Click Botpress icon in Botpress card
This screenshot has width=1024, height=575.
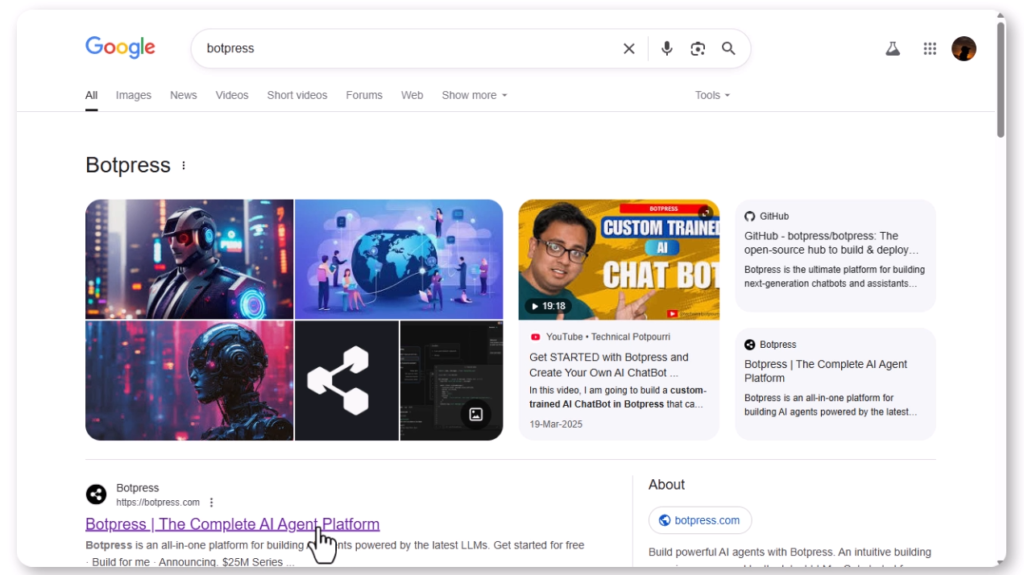[x=750, y=344]
